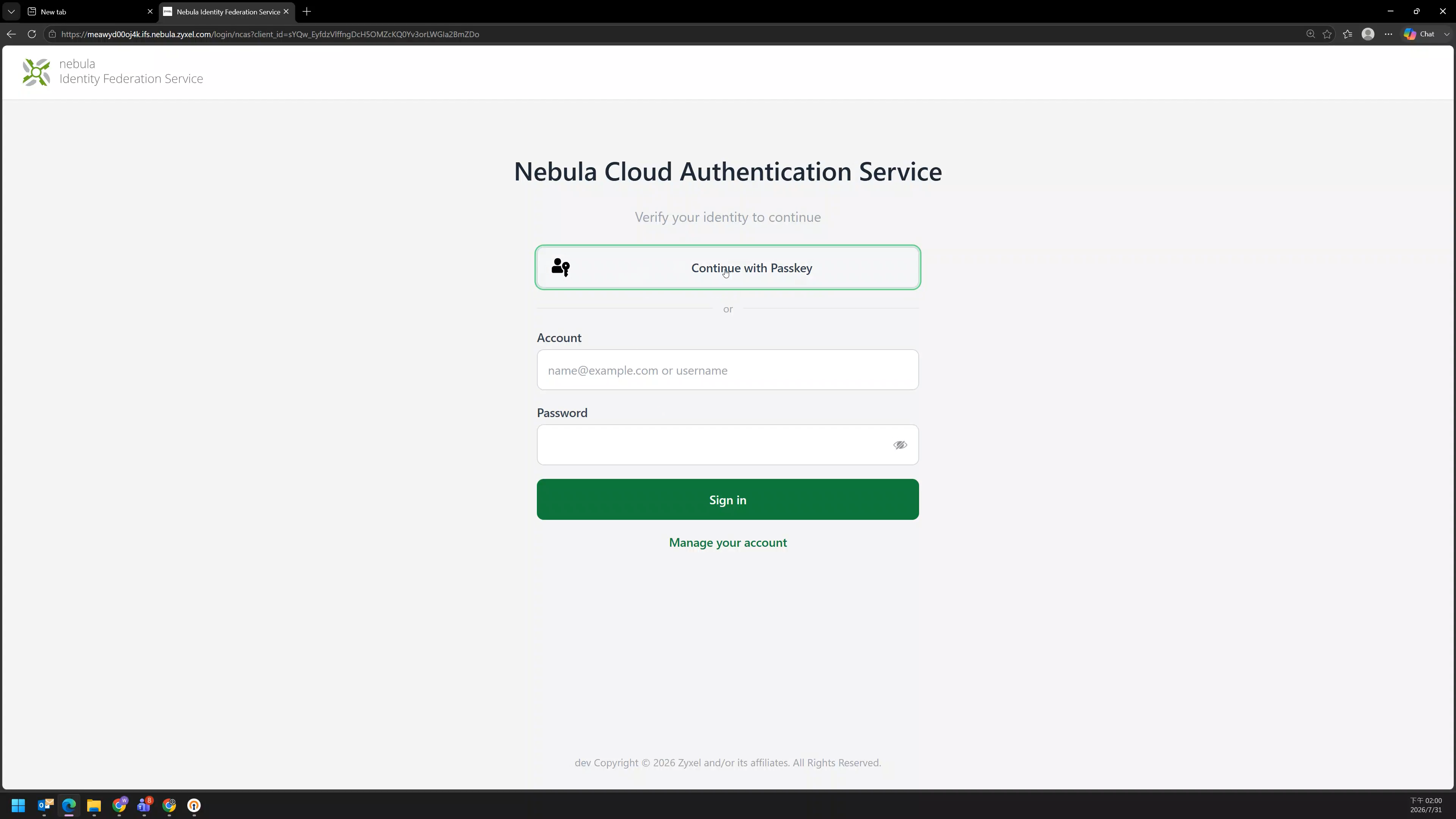This screenshot has width=1456, height=819.
Task: Open Chrome with the person profile badge
Action: click(169, 805)
